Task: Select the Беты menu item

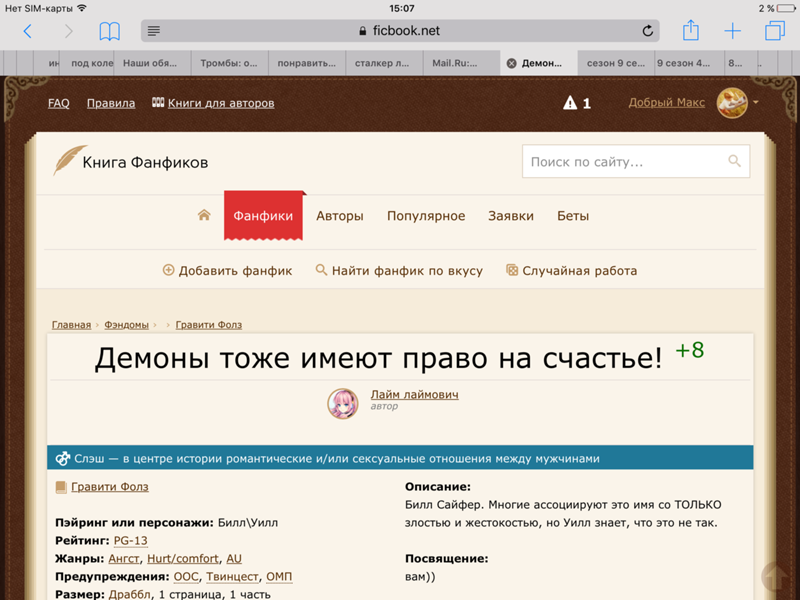Action: [573, 216]
